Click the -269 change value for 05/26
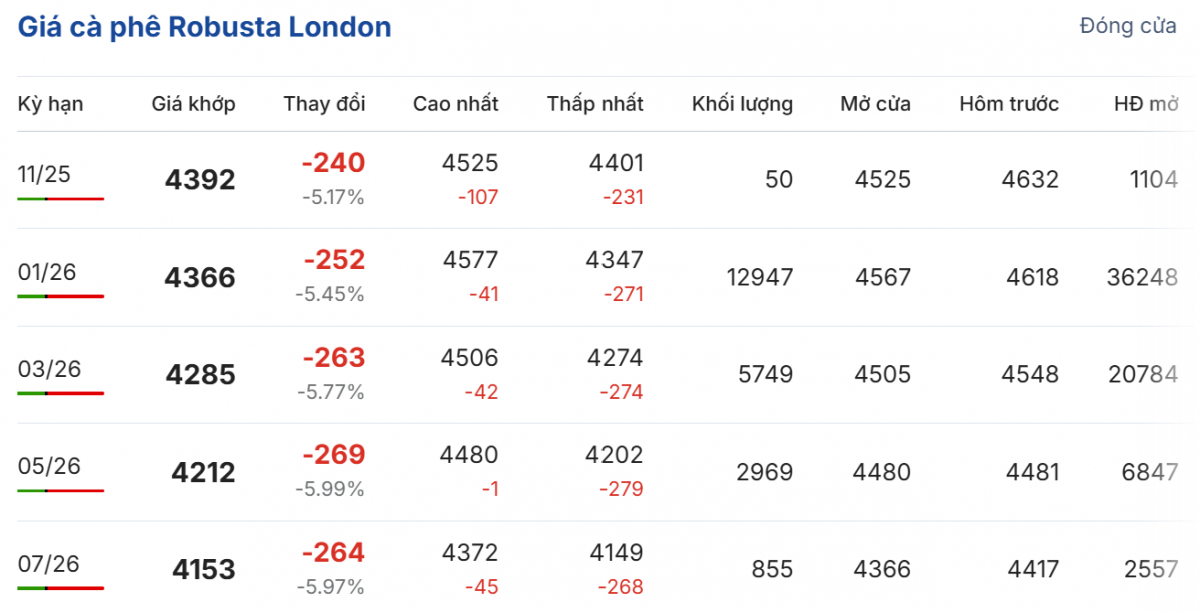Image resolution: width=1200 pixels, height=613 pixels. coord(333,455)
